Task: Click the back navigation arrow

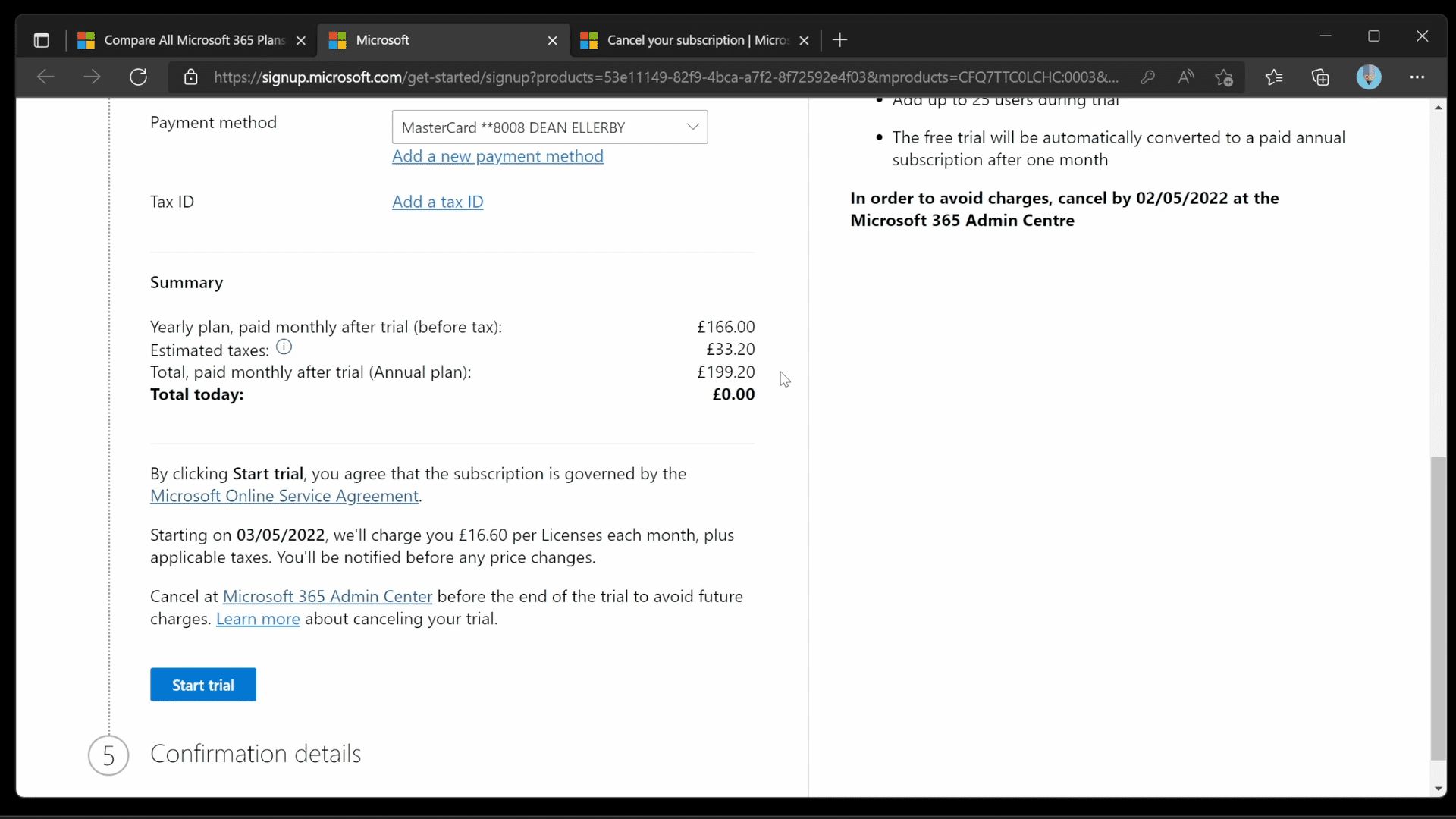Action: click(45, 77)
